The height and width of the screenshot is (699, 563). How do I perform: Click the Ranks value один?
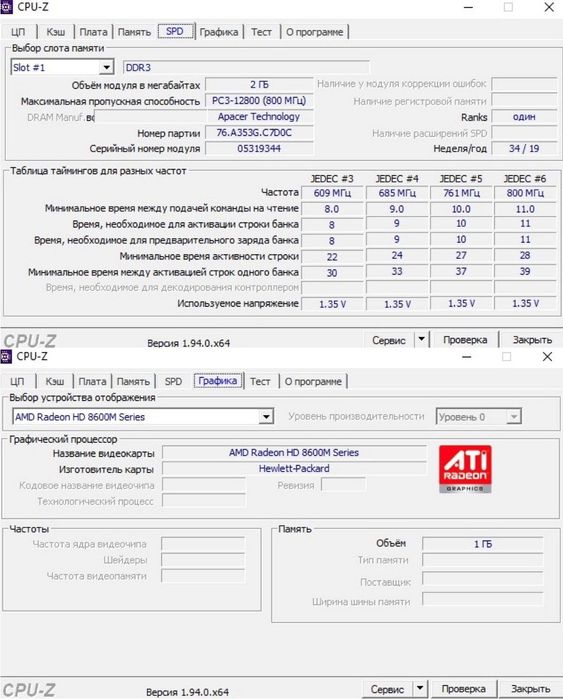tap(524, 116)
